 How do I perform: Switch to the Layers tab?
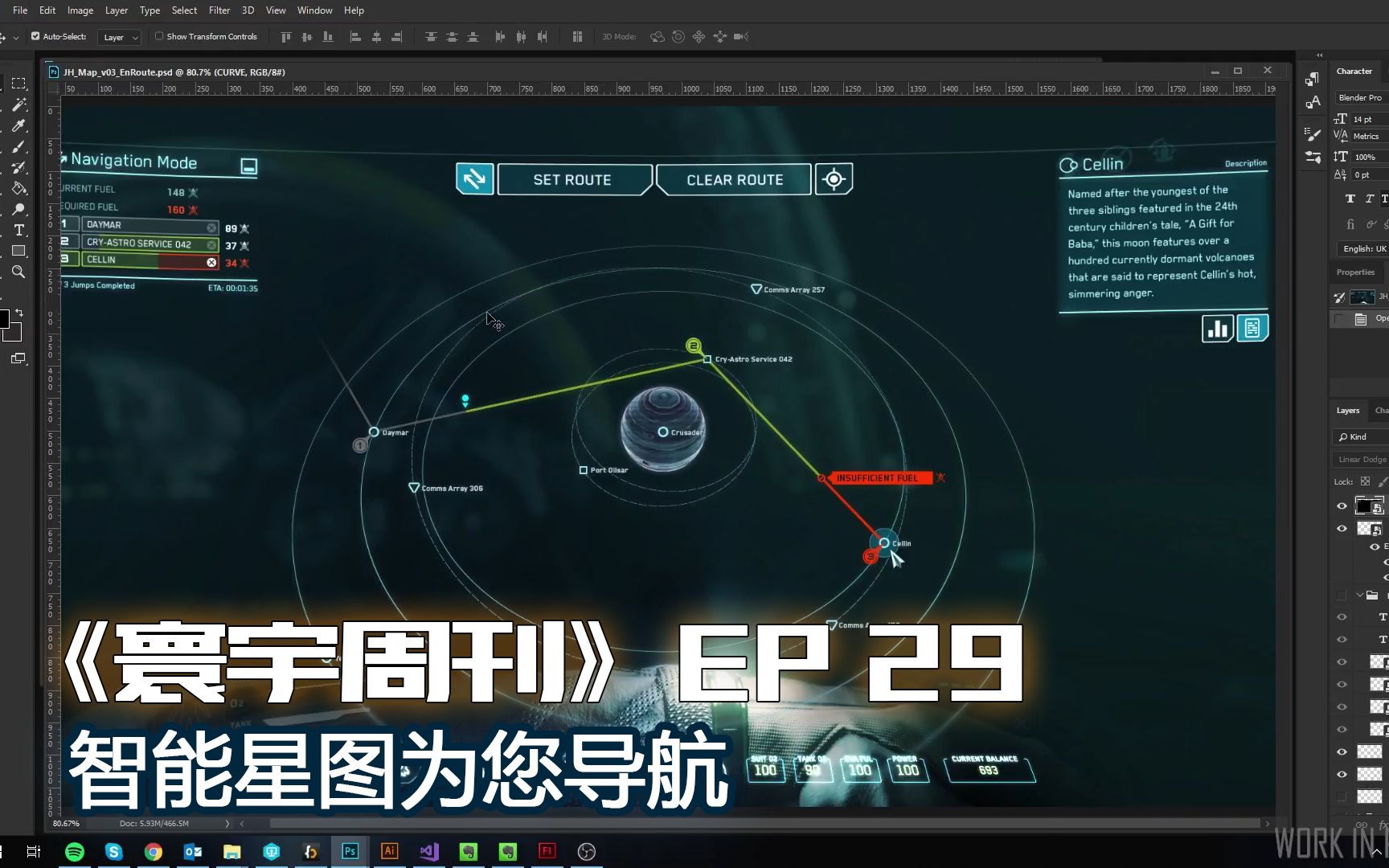1348,410
